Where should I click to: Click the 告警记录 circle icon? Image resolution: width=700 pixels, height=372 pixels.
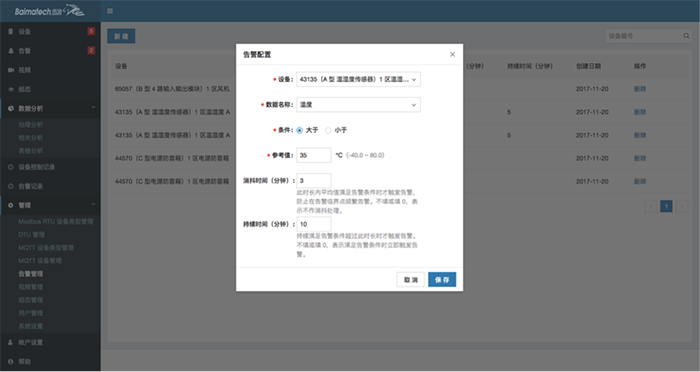(x=11, y=186)
